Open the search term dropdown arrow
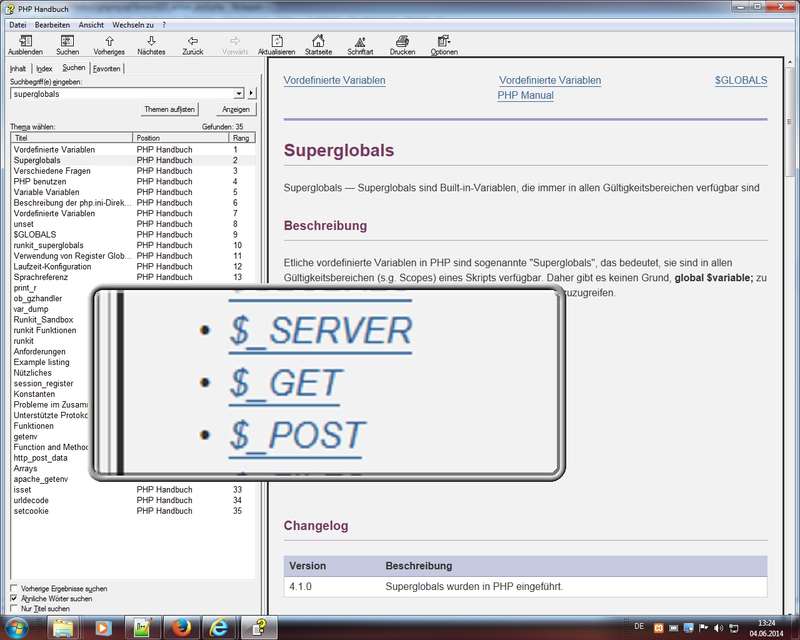800x640 pixels. (x=239, y=93)
